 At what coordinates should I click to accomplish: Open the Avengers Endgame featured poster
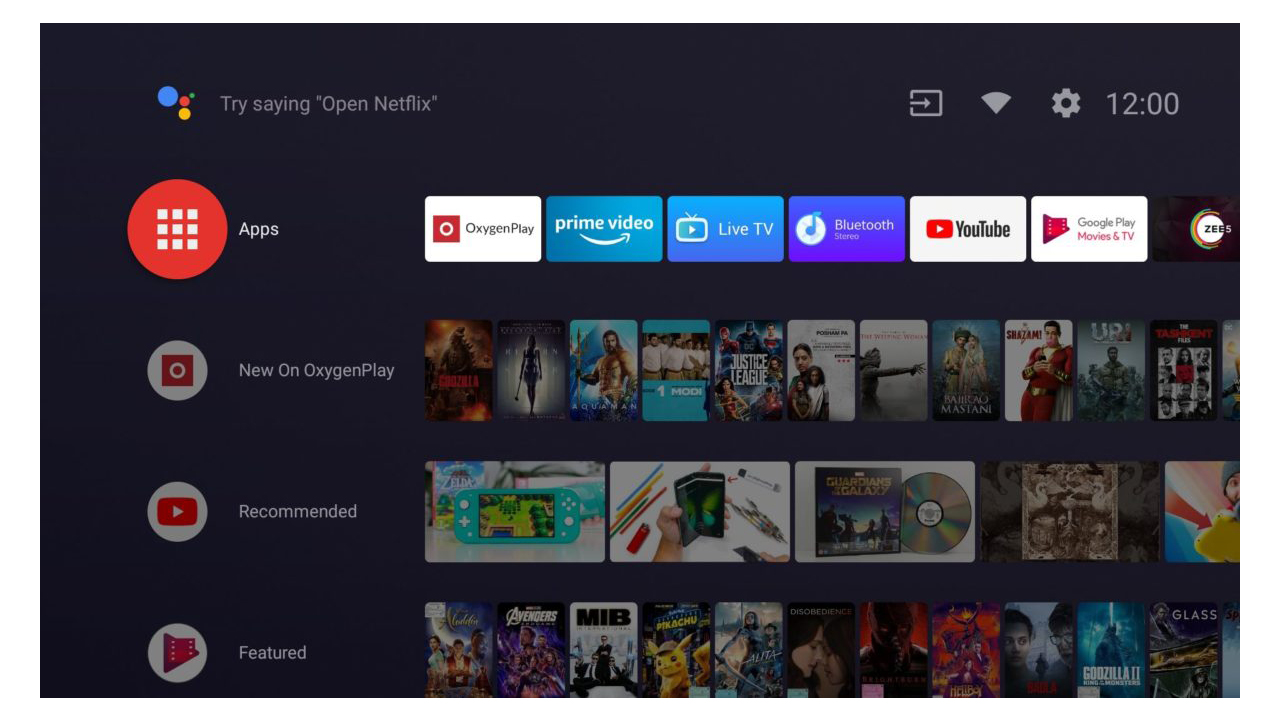coord(531,650)
